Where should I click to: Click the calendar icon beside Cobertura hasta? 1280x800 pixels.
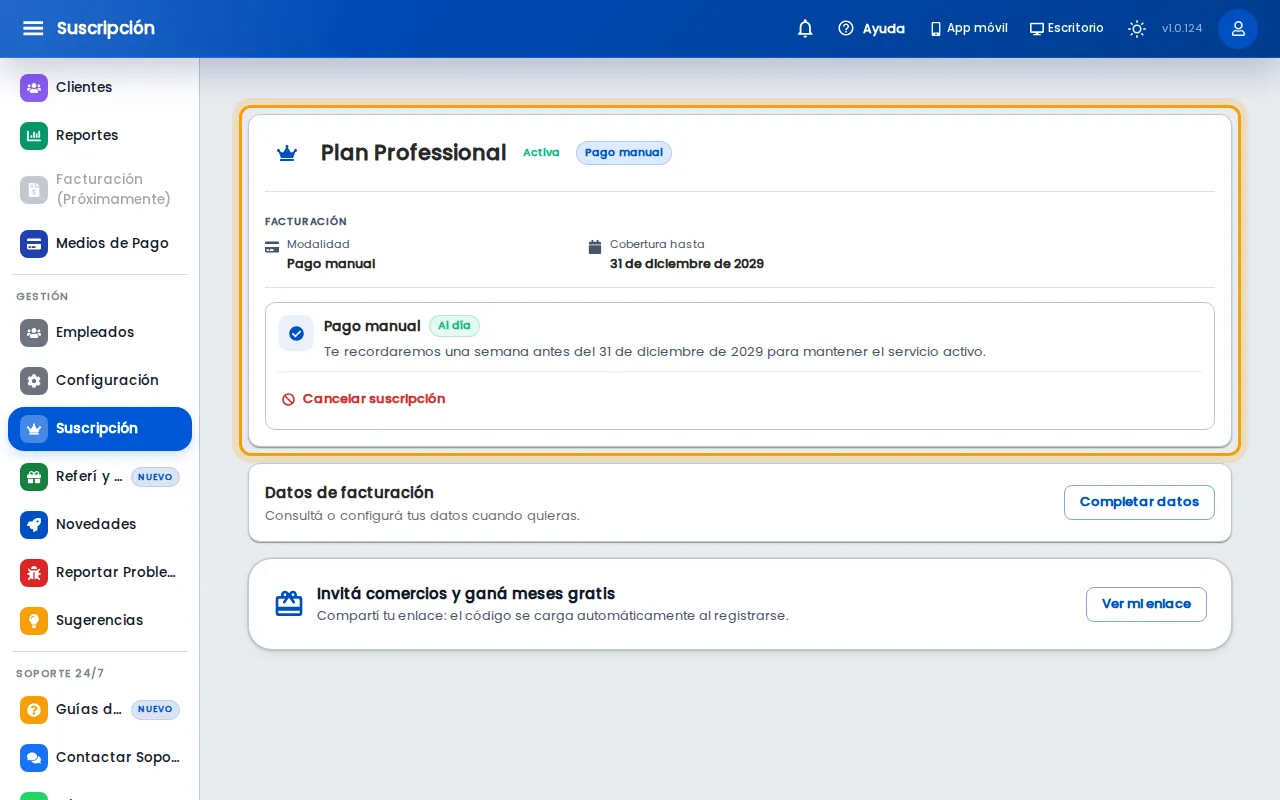coord(595,247)
